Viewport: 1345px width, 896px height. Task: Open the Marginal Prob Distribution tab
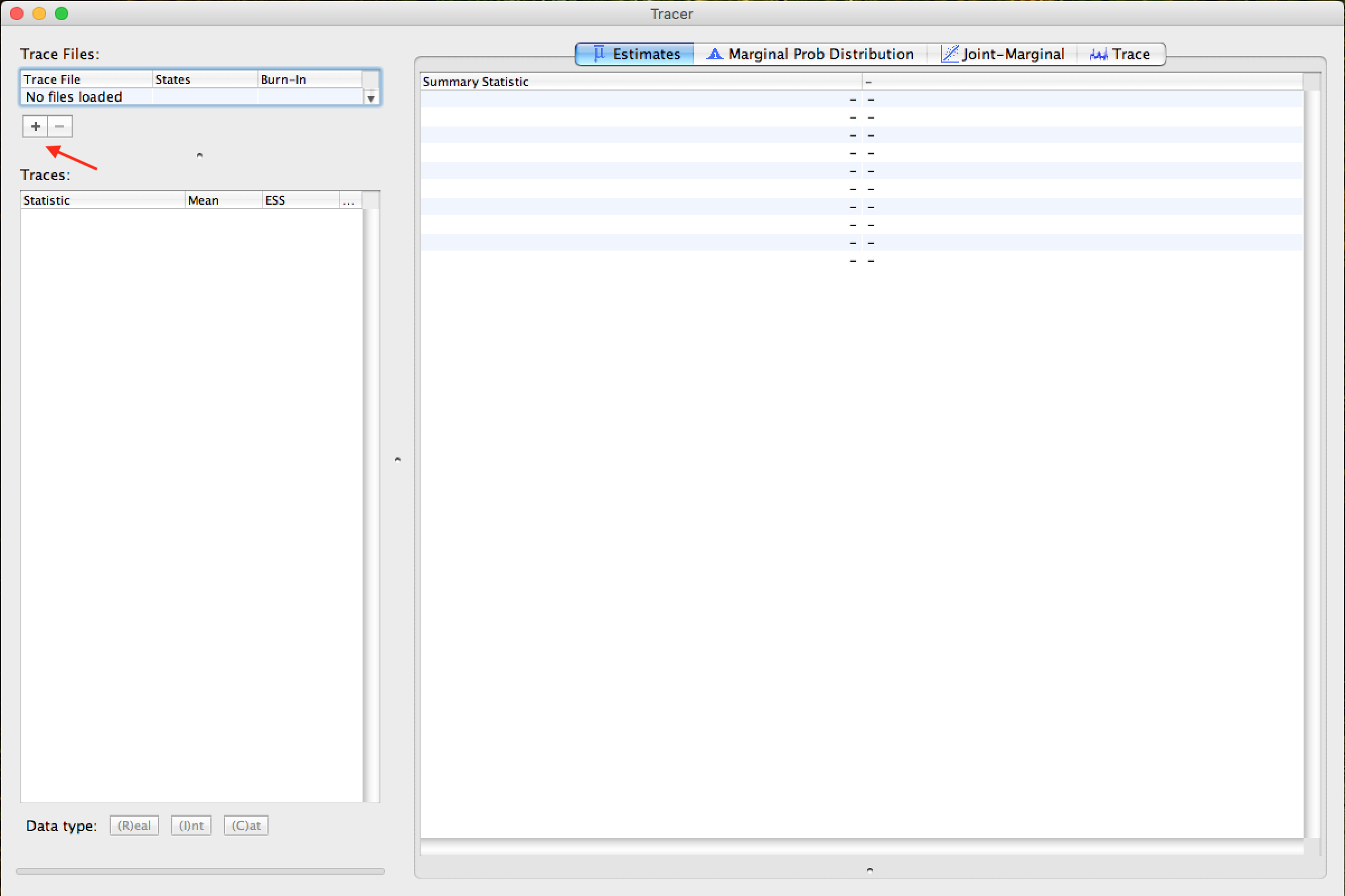810,54
